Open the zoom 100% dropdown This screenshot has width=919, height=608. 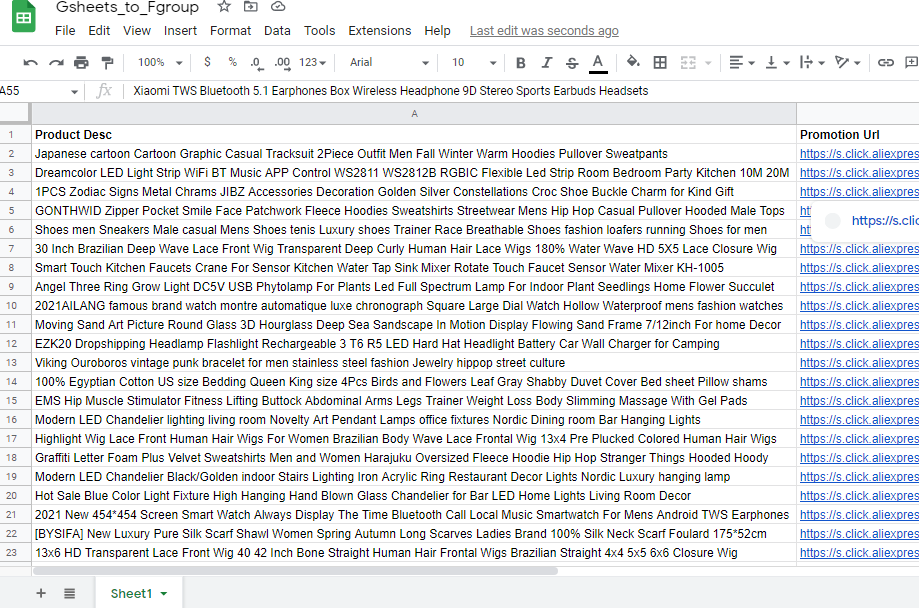pos(160,62)
